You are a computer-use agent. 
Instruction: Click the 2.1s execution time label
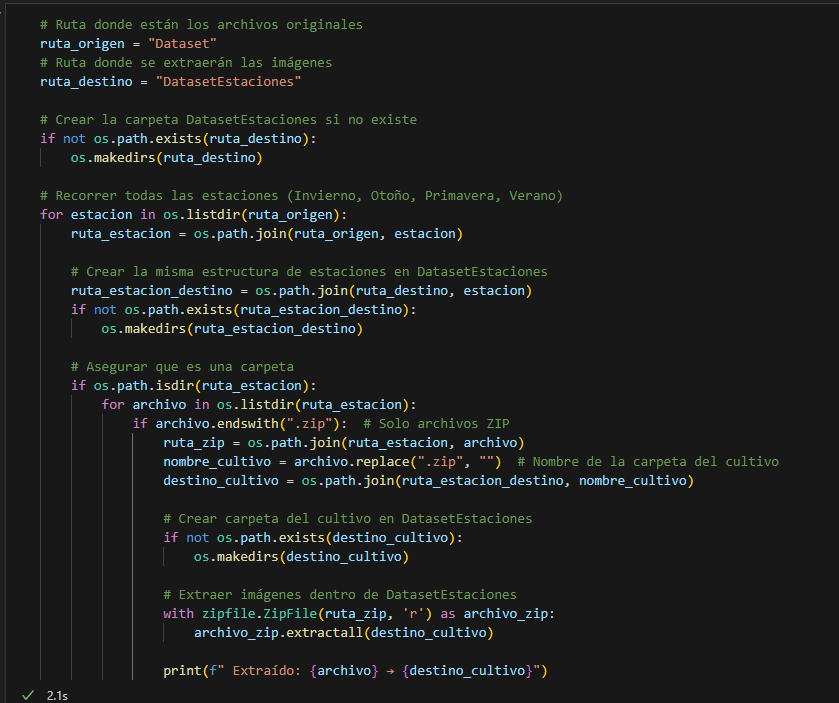click(58, 694)
